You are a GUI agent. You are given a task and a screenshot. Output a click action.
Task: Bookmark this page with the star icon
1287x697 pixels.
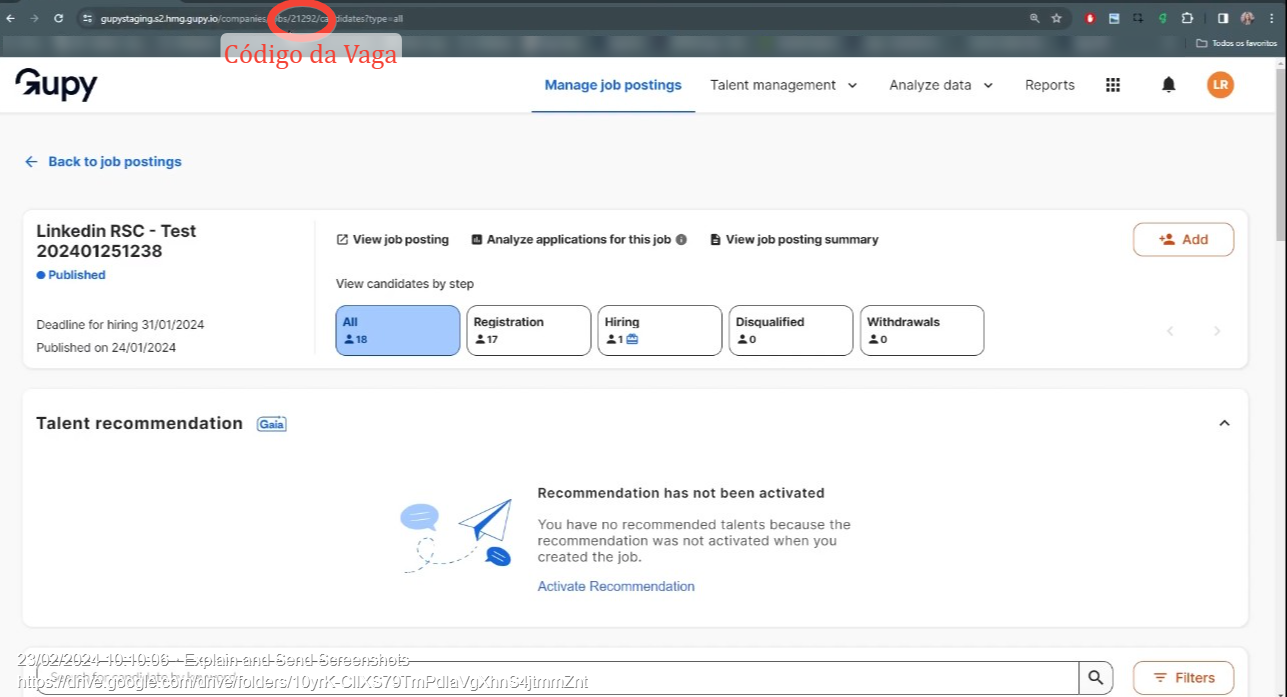[x=1056, y=18]
